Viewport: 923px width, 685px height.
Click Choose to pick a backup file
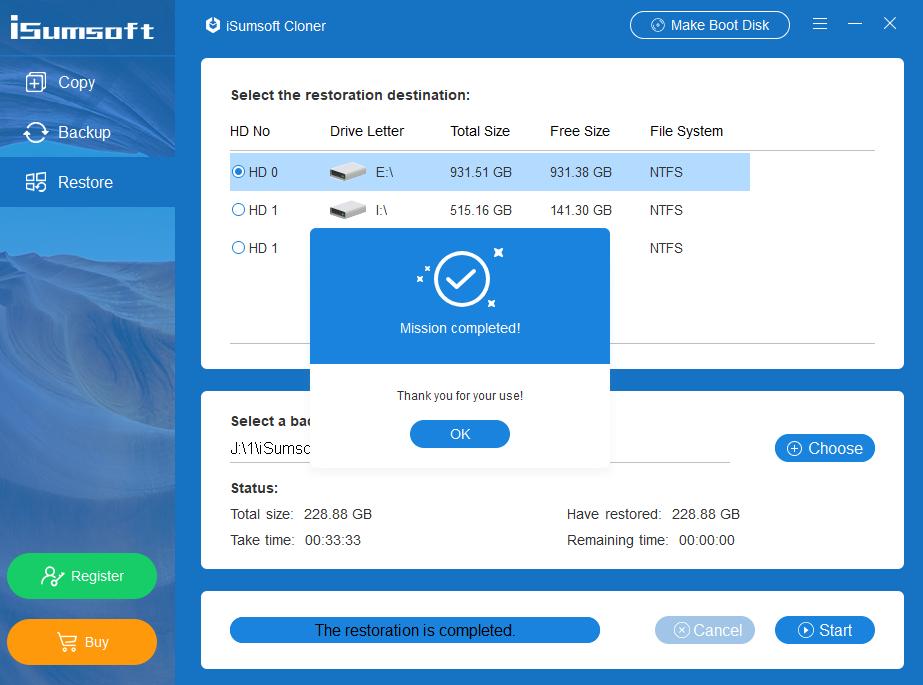(x=825, y=448)
